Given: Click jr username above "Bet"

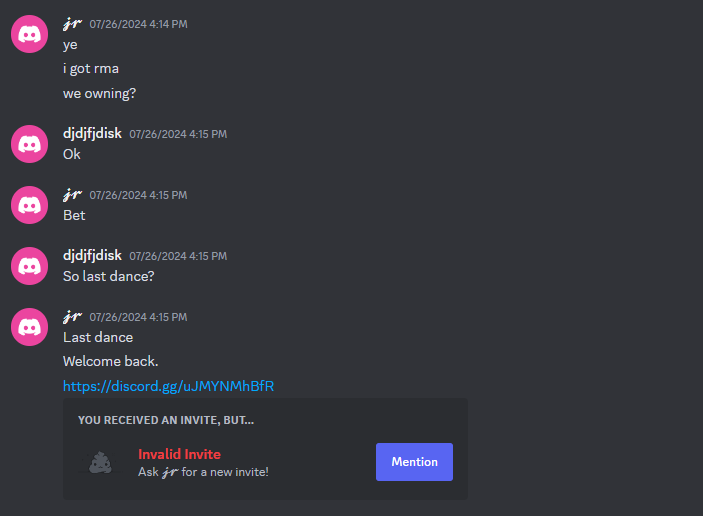Looking at the screenshot, I should click(72, 195).
